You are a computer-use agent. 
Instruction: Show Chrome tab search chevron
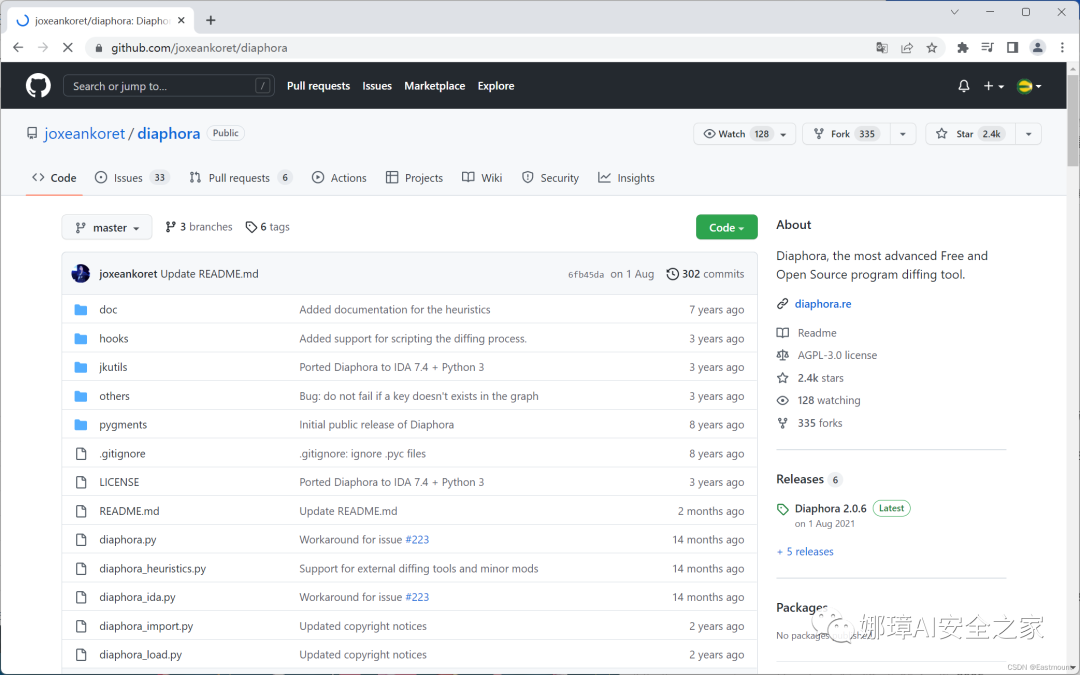click(x=955, y=12)
